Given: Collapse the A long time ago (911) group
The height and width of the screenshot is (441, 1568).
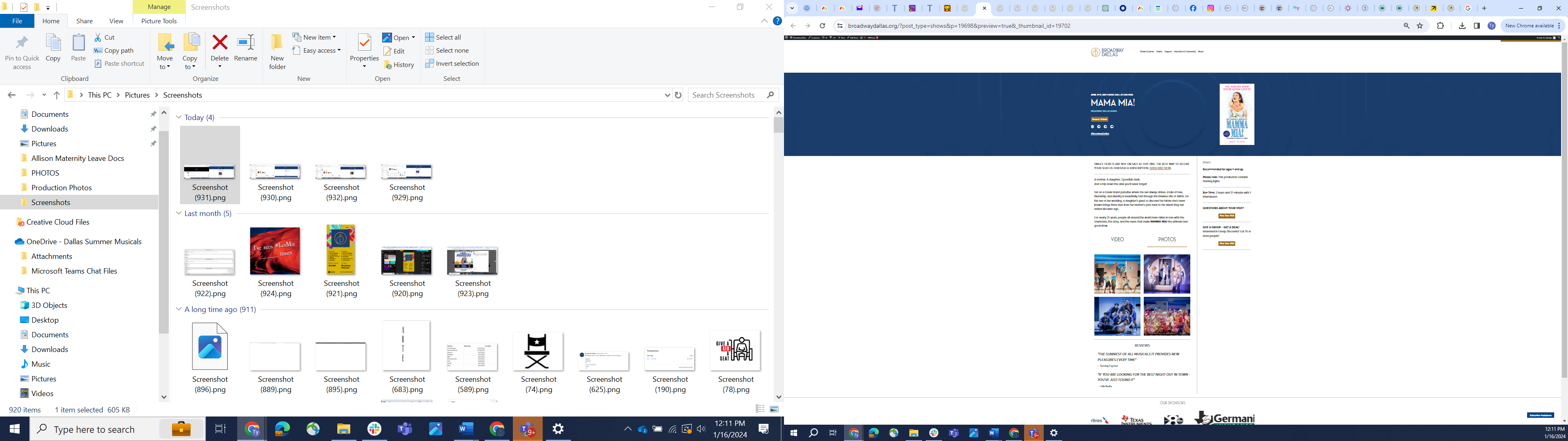Looking at the screenshot, I should (179, 310).
